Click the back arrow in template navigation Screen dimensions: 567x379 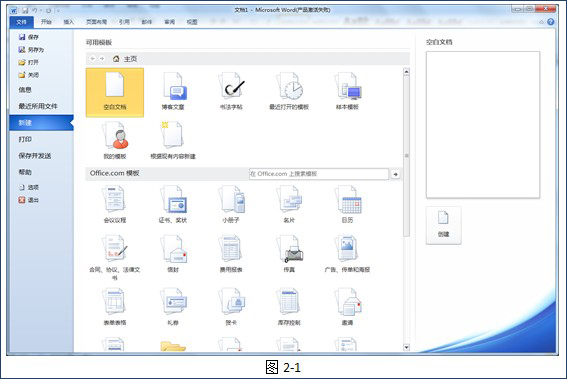93,59
